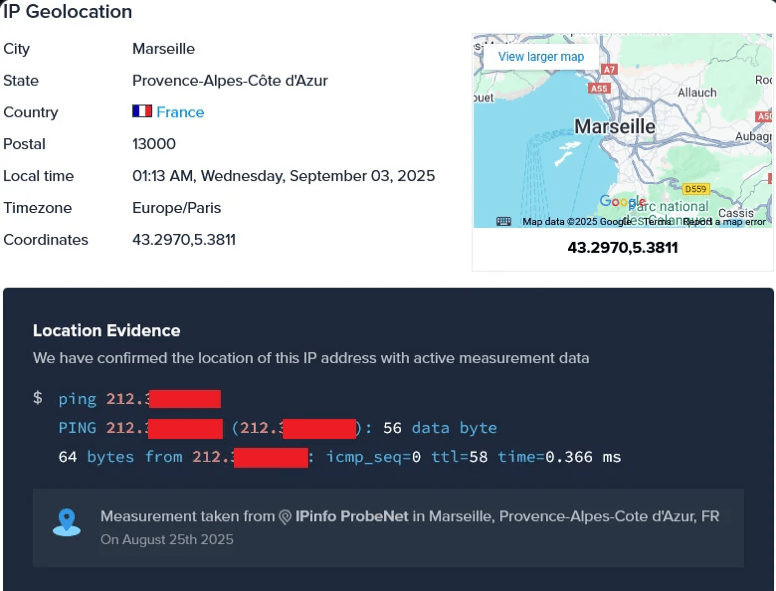Click the D559 road marker on map
This screenshot has width=776, height=591.
[x=695, y=188]
